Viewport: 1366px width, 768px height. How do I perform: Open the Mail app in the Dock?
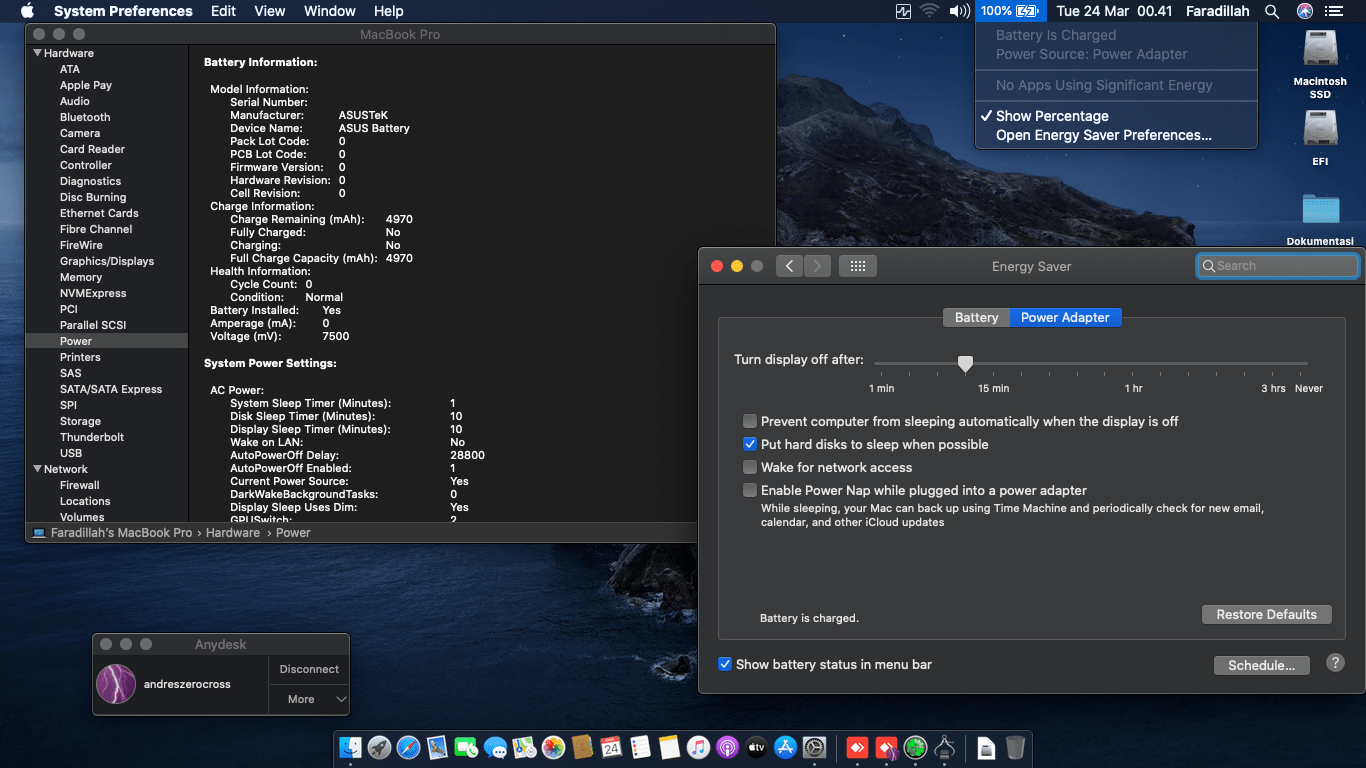coord(437,747)
